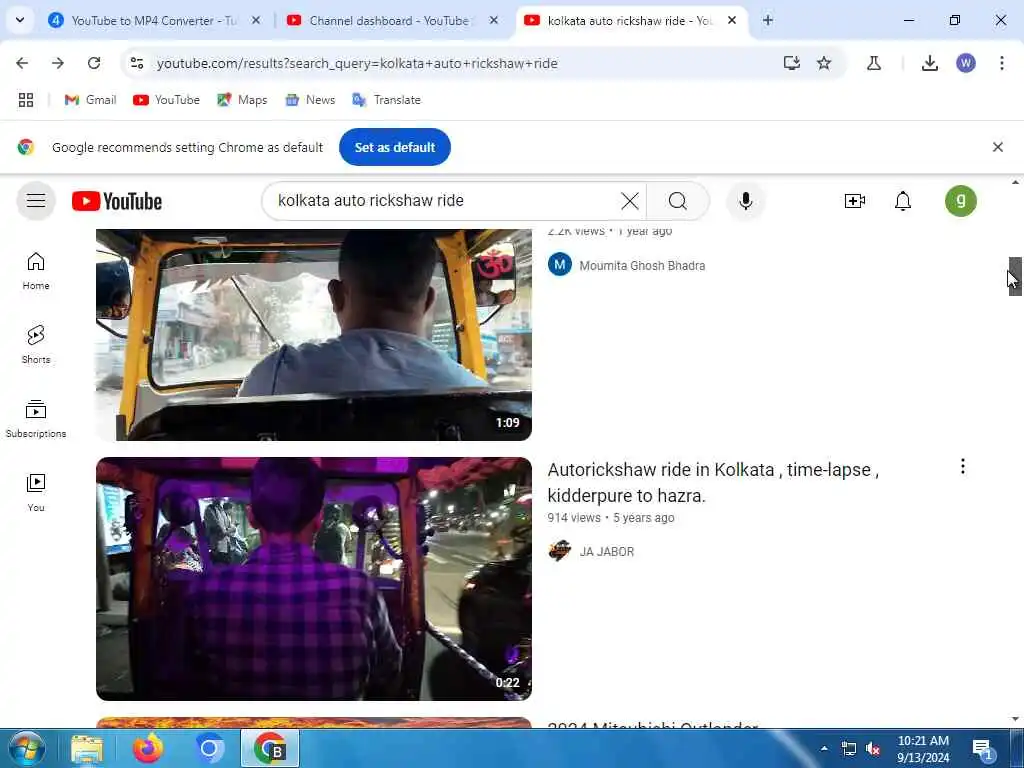Open Chrome Labs flask icon
The height and width of the screenshot is (768, 1024).
(874, 63)
